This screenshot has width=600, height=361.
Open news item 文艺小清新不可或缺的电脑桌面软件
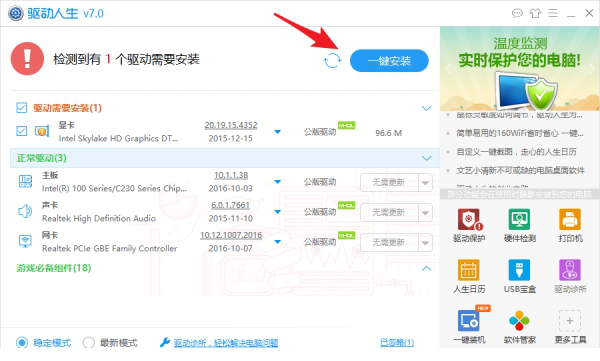pos(520,170)
